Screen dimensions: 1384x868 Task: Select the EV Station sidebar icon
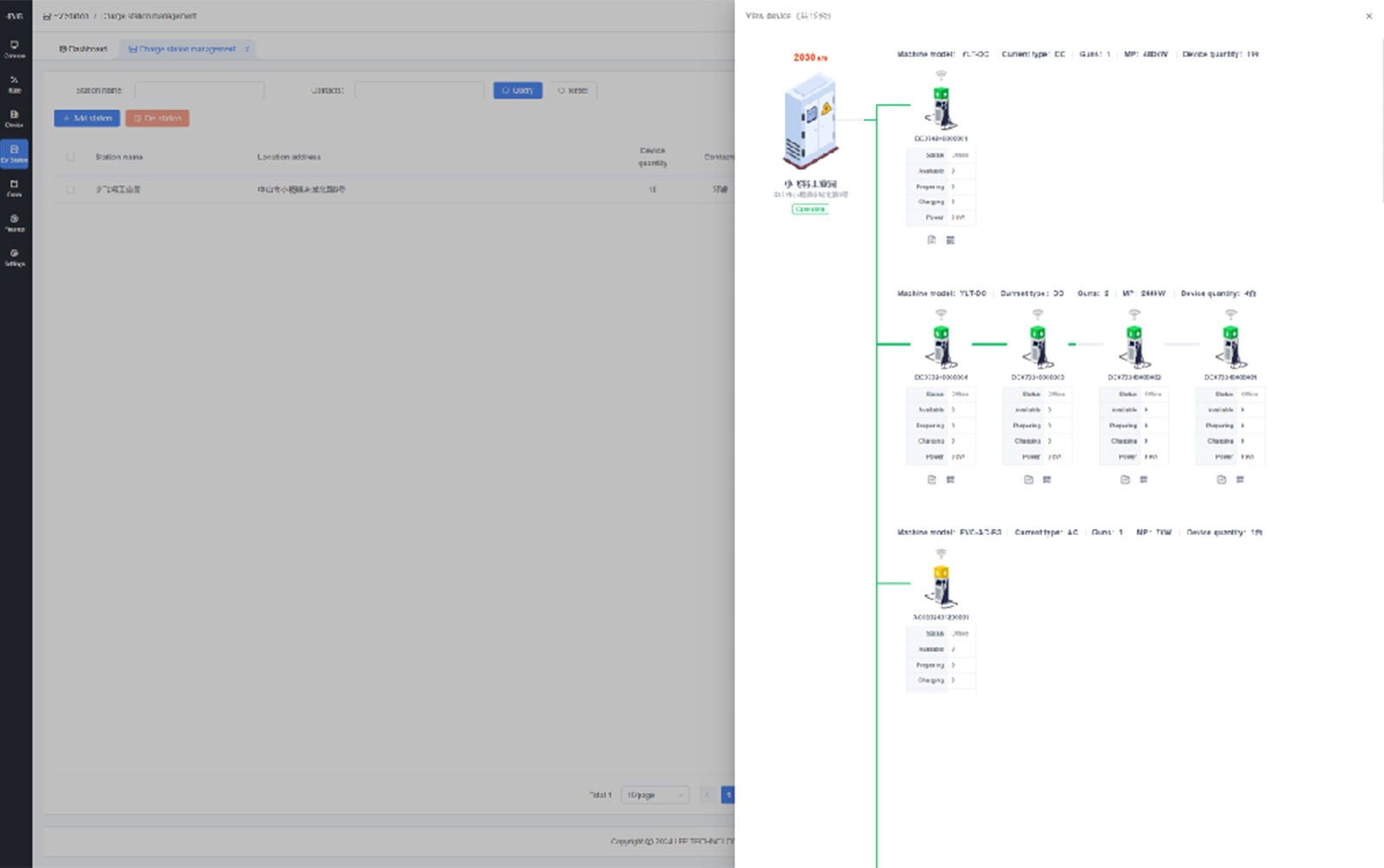click(x=15, y=153)
